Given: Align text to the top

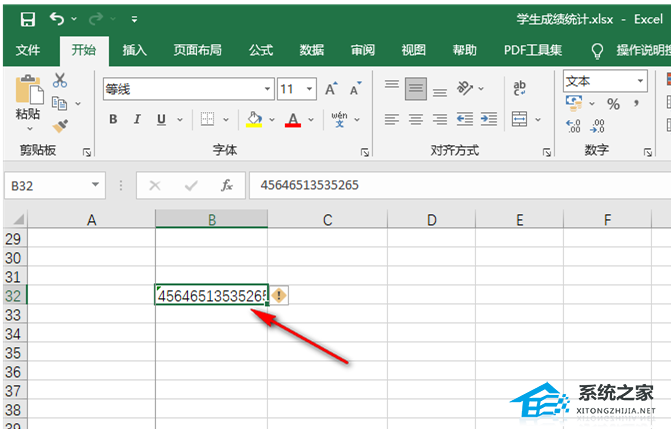Looking at the screenshot, I should click(392, 84).
